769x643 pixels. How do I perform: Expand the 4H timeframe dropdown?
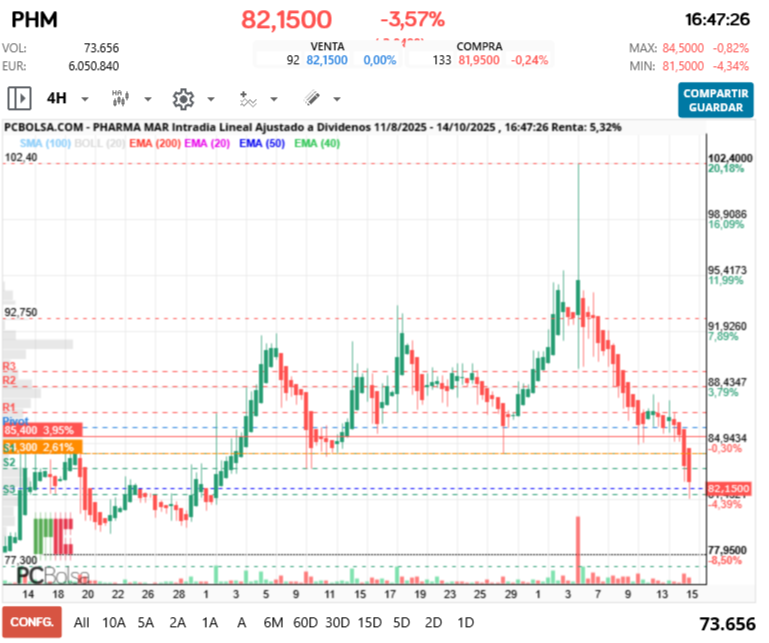85,100
